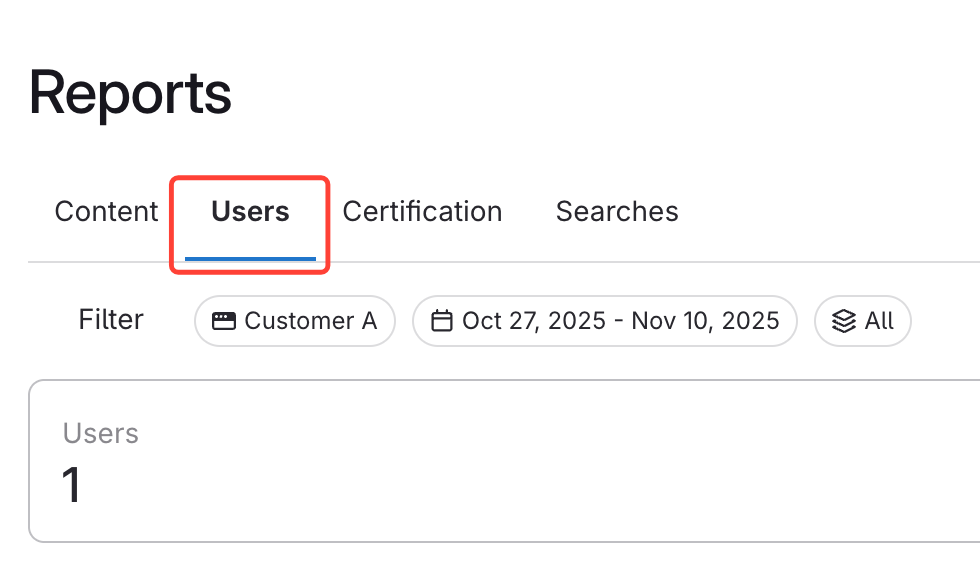
Task: Open the Certification tab
Action: coord(422,212)
